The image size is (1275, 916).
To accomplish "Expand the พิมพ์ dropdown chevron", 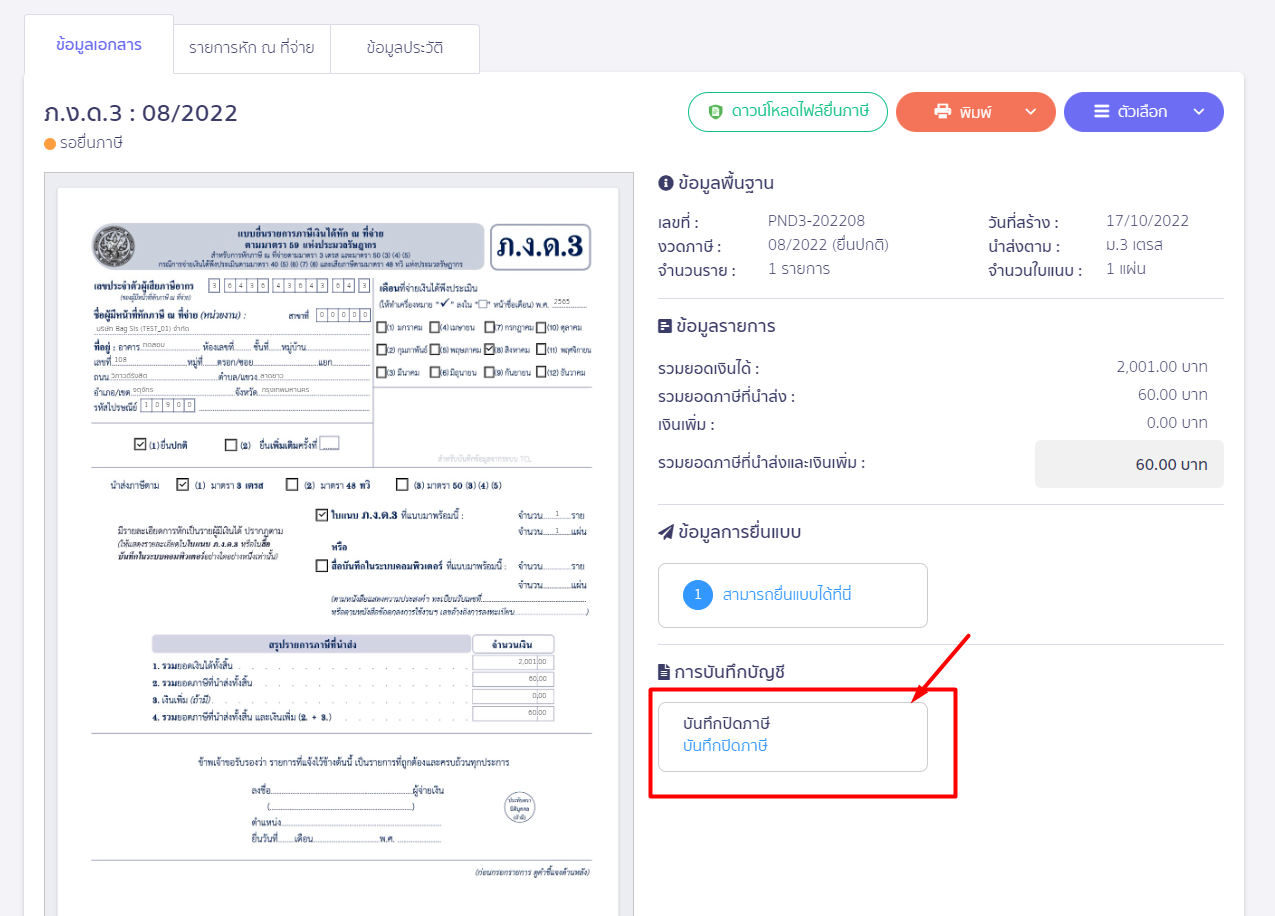I will pos(1031,112).
